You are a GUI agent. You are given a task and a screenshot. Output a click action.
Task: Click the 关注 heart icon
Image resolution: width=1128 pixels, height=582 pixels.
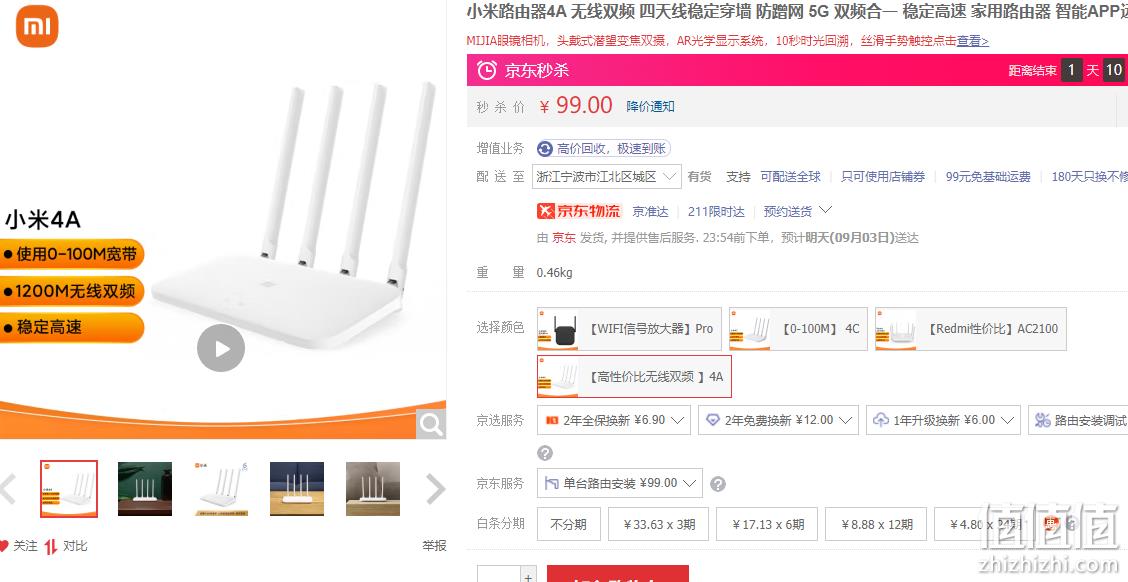(x=4, y=546)
